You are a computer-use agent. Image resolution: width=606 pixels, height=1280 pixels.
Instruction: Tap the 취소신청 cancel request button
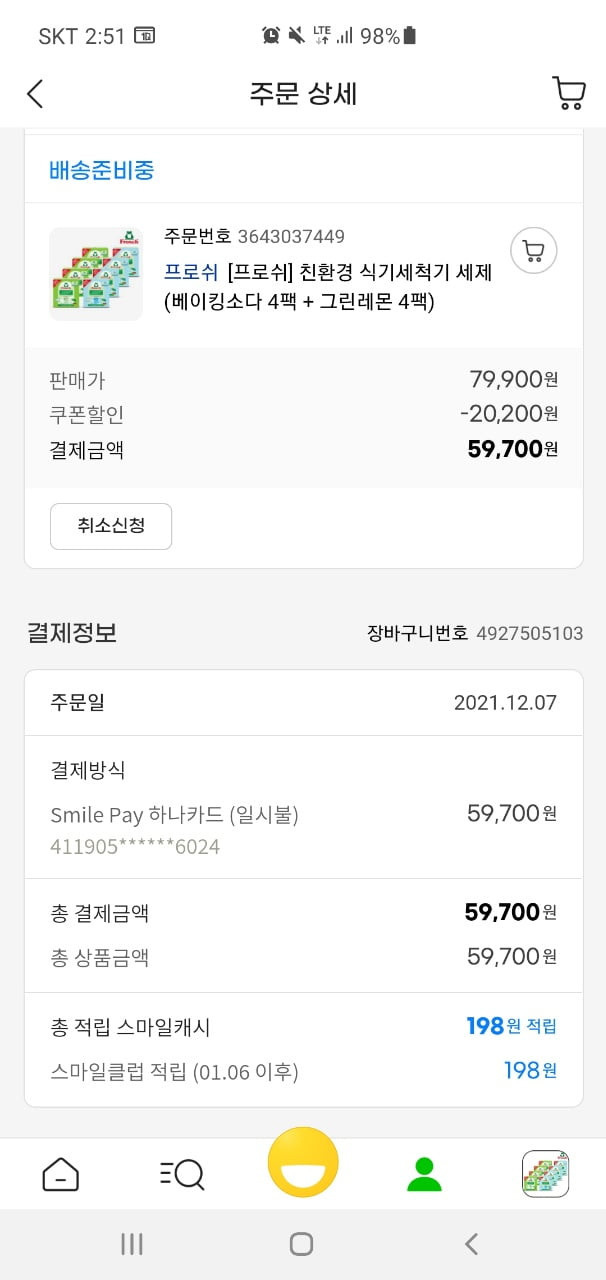click(111, 526)
